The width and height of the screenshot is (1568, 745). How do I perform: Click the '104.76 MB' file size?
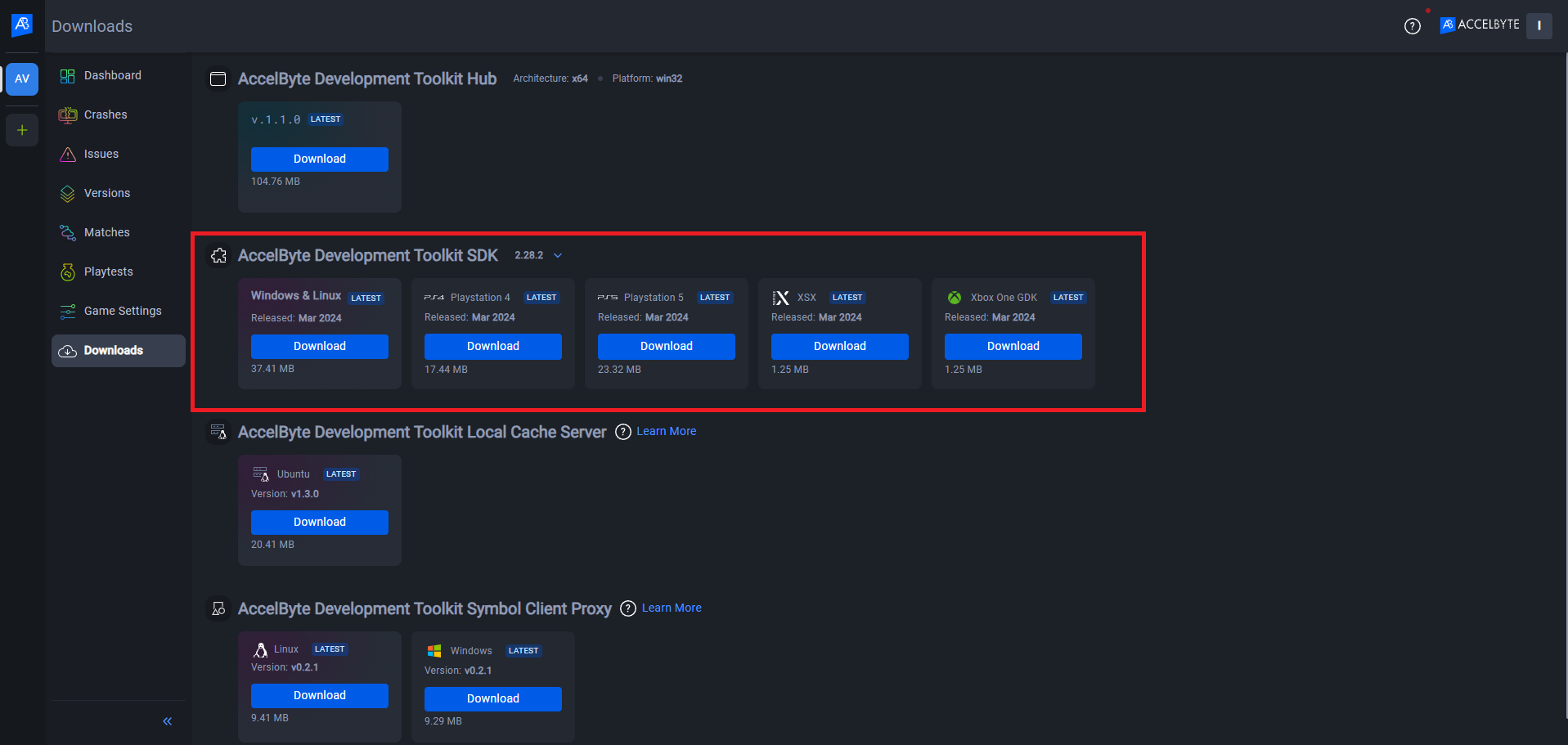276,182
